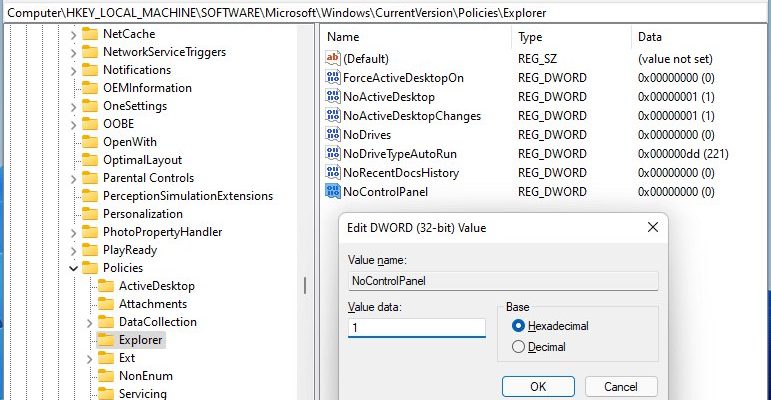Select the NoControlPanel DWORD value icon
771x400 pixels.
coord(333,191)
